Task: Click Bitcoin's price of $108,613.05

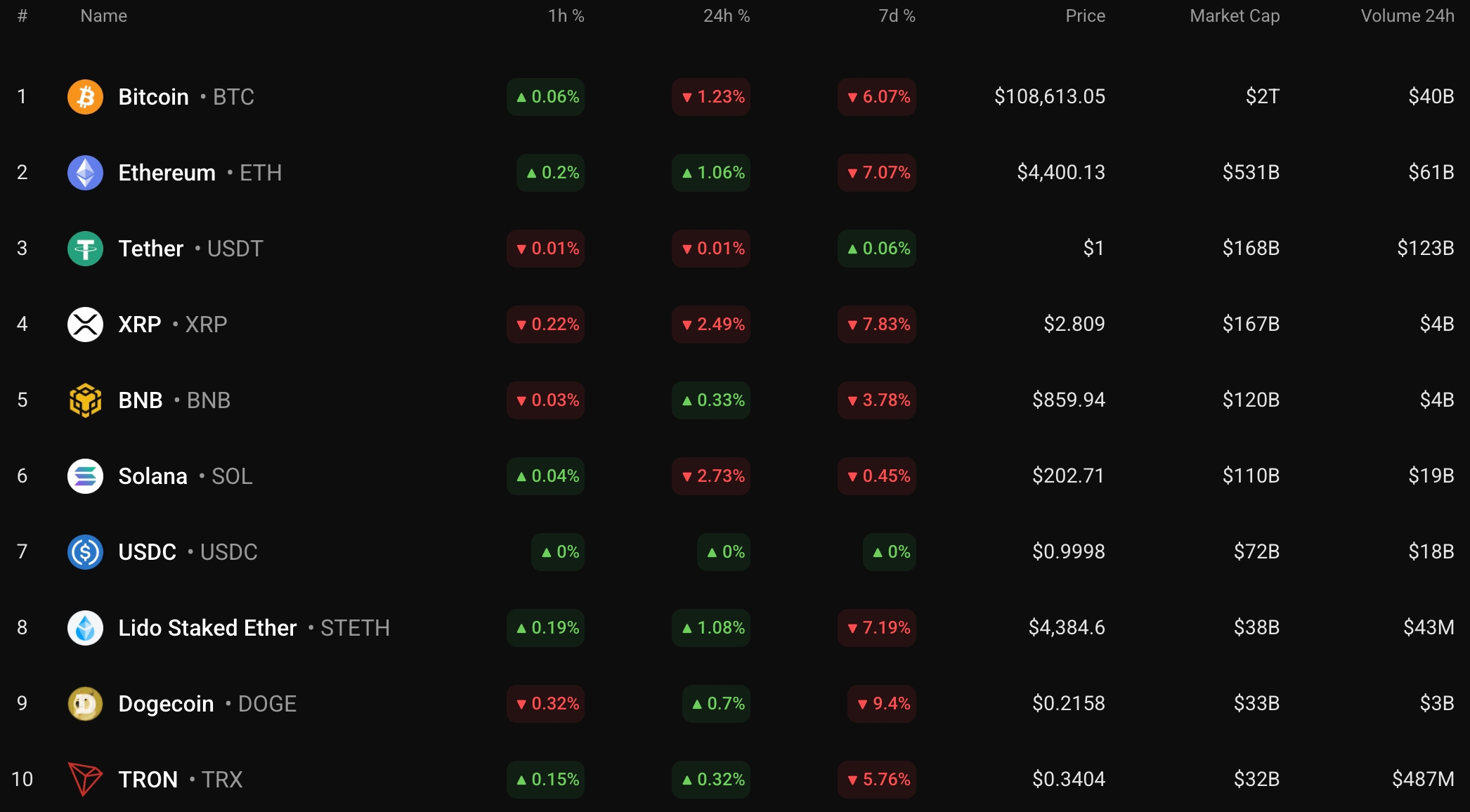Action: tap(1049, 97)
